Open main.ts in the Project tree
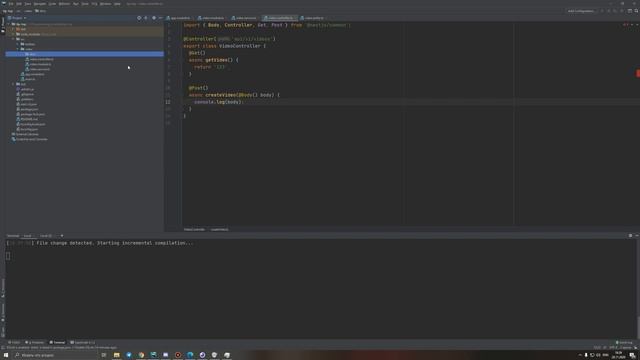Viewport: 640px width, 360px height. coord(28,79)
